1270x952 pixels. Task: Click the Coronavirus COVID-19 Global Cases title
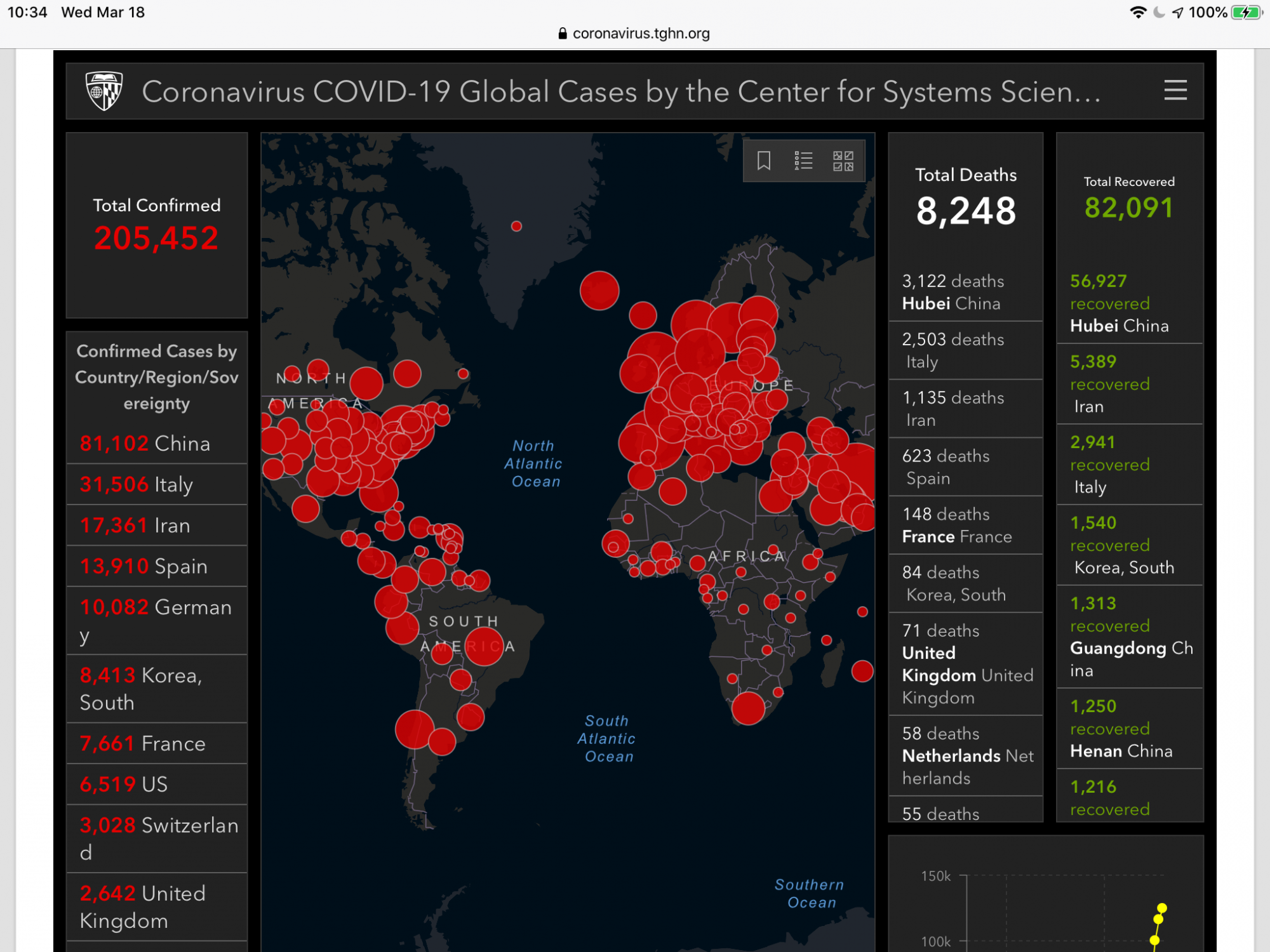point(620,92)
